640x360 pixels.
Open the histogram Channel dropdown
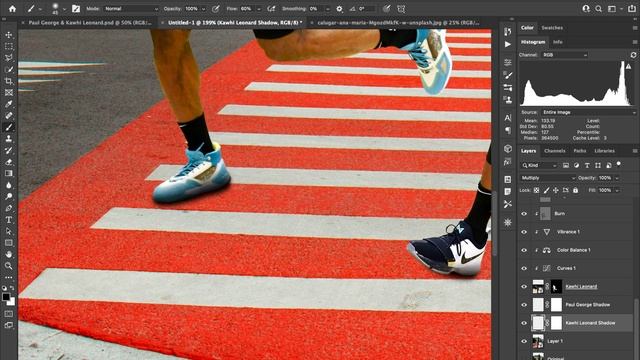tap(565, 55)
